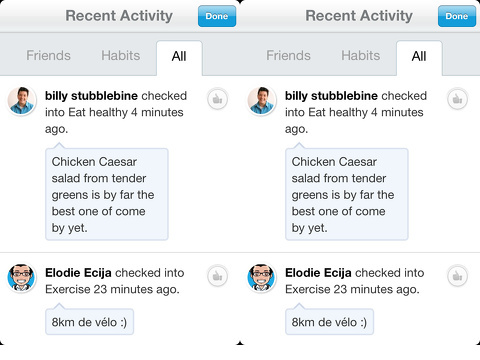Switch to Habits tab in right panel
The height and width of the screenshot is (360, 480).
pos(361,55)
